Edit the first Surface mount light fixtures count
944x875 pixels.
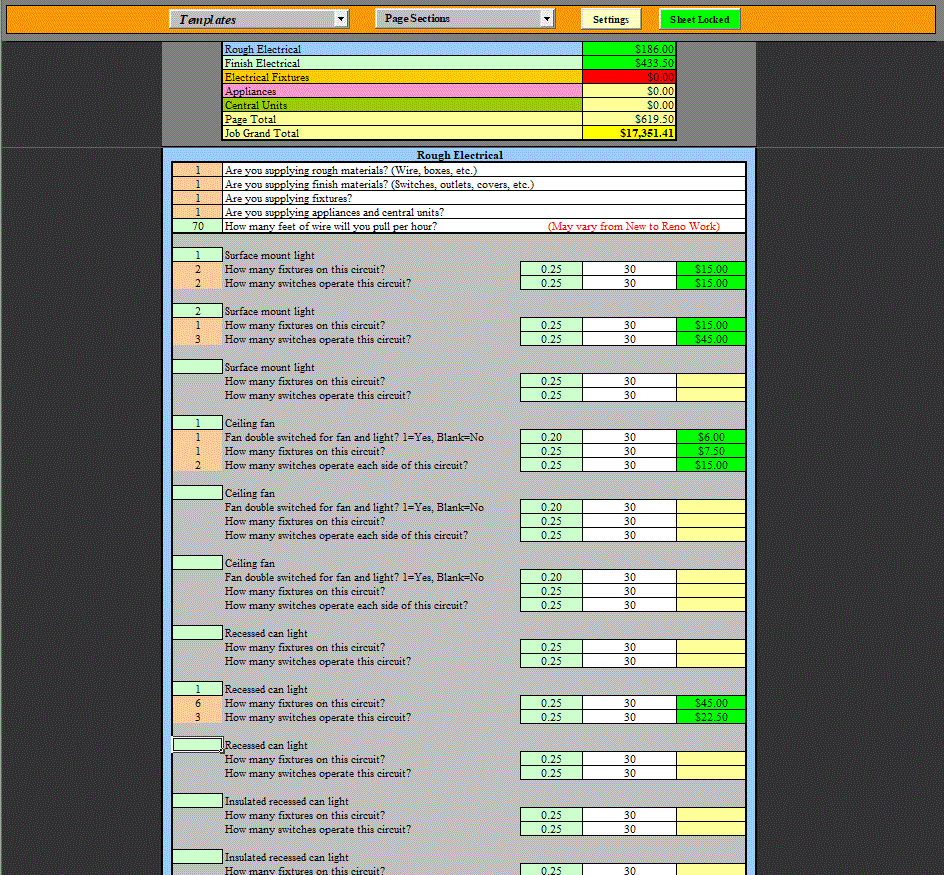coord(196,268)
